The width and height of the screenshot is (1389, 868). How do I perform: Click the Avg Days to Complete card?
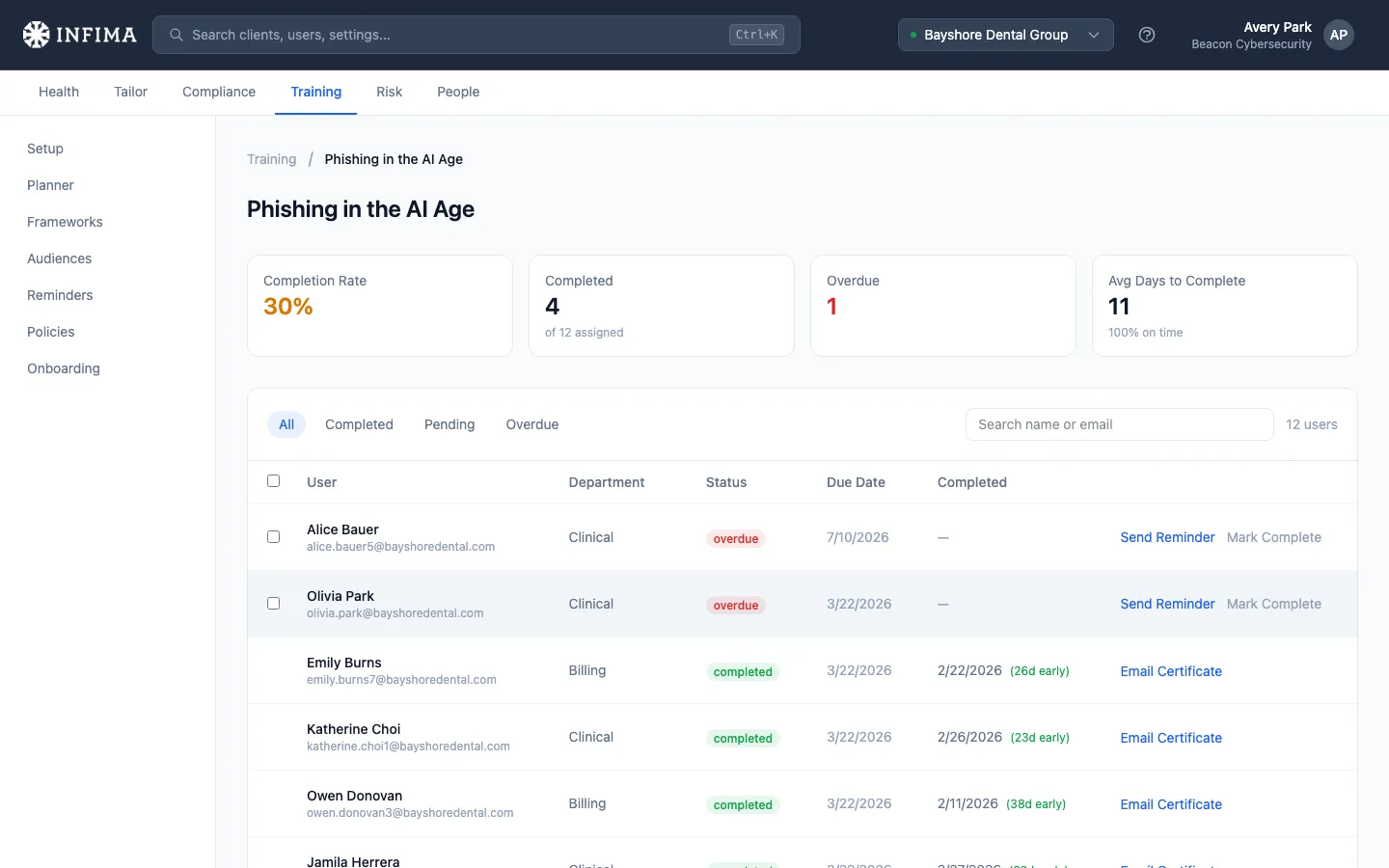(1225, 306)
